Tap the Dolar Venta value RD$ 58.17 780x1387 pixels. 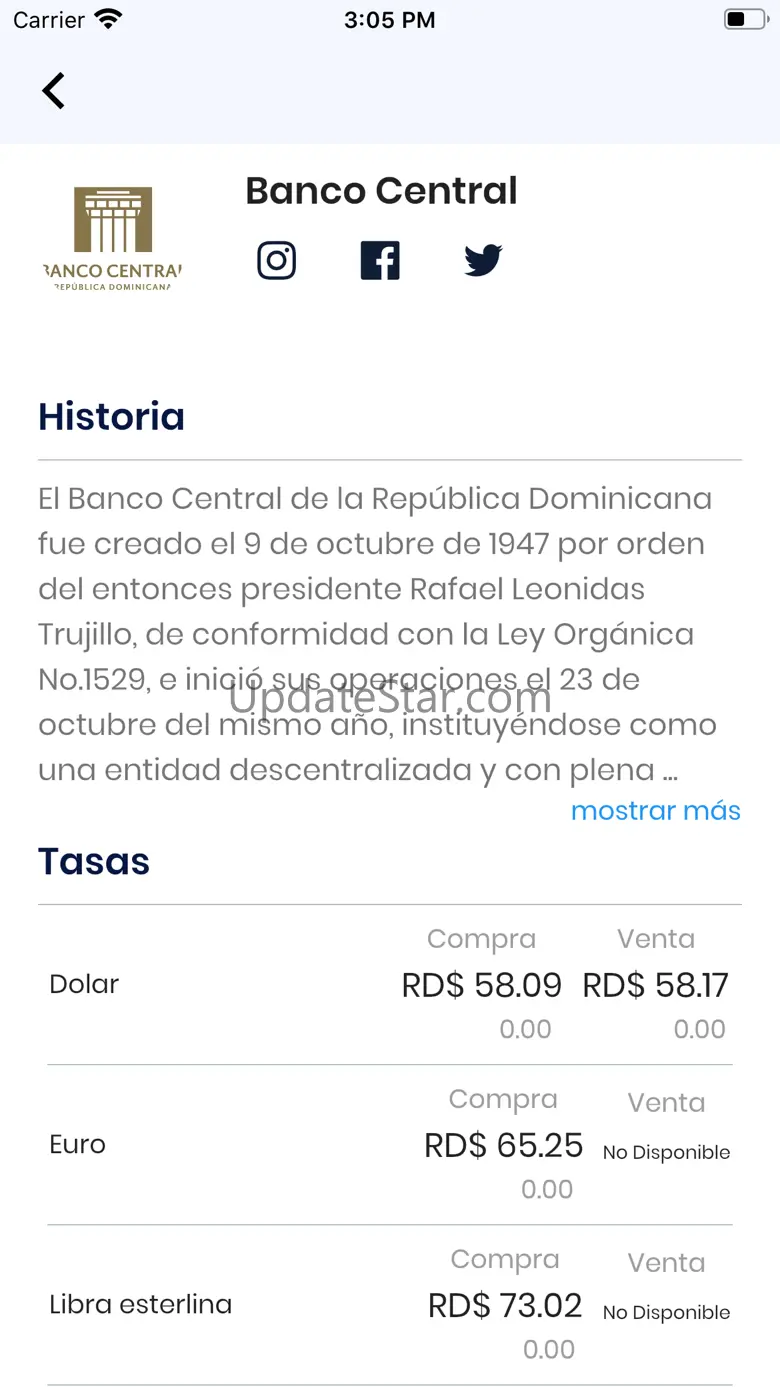655,985
